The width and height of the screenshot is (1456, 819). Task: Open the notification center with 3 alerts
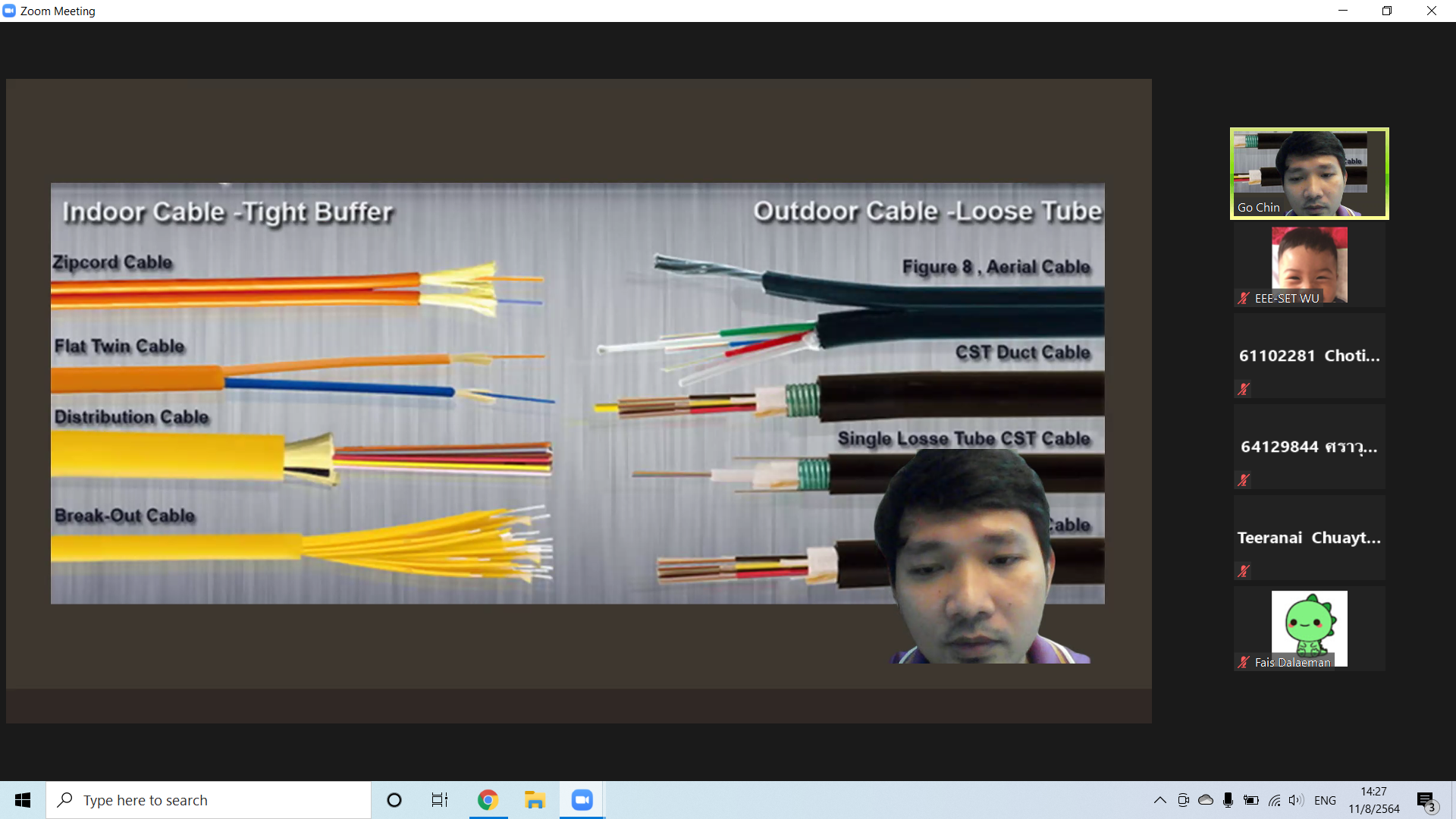(1426, 801)
